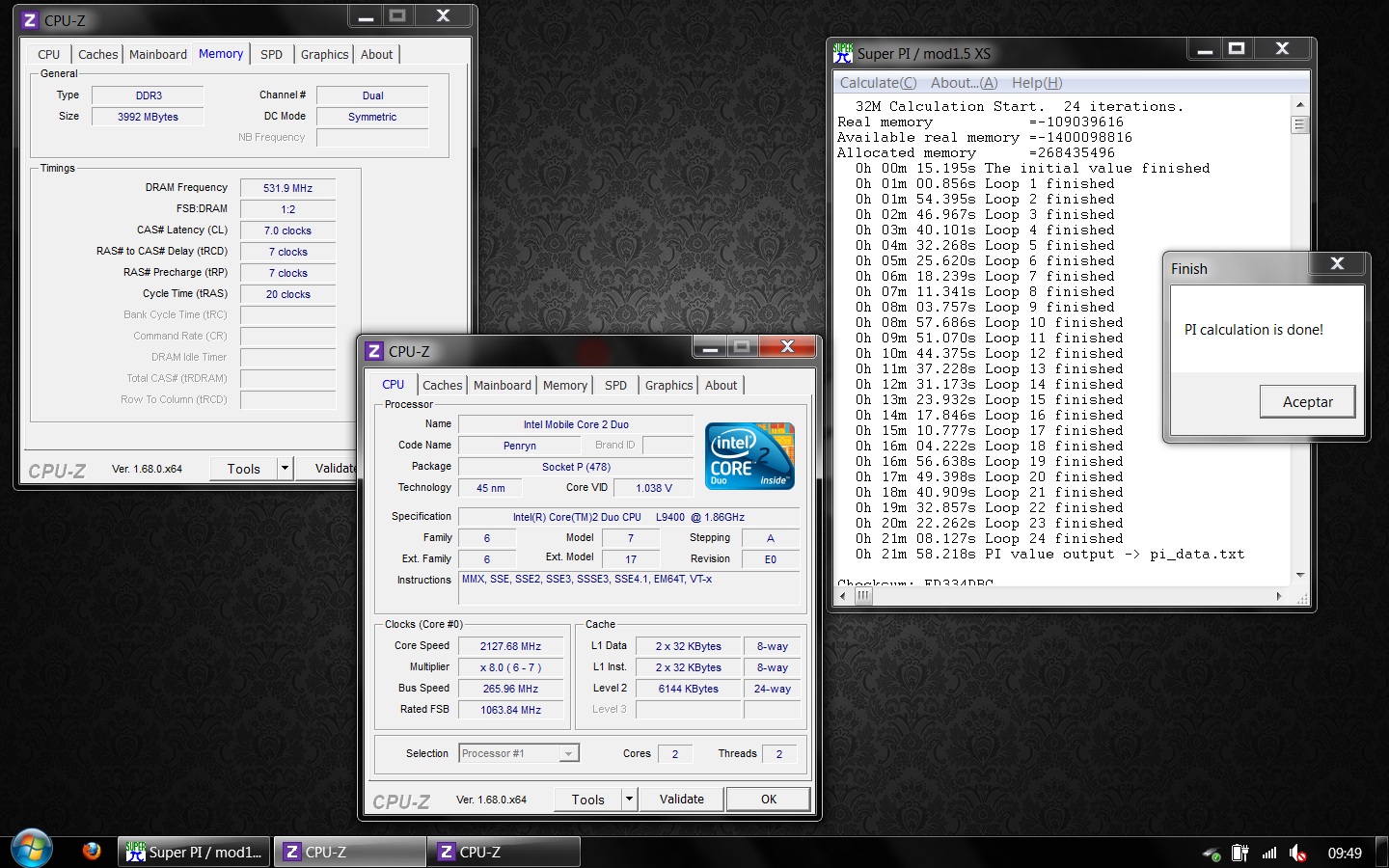Click Super PI vertical scrollbar up arrow

point(1300,104)
